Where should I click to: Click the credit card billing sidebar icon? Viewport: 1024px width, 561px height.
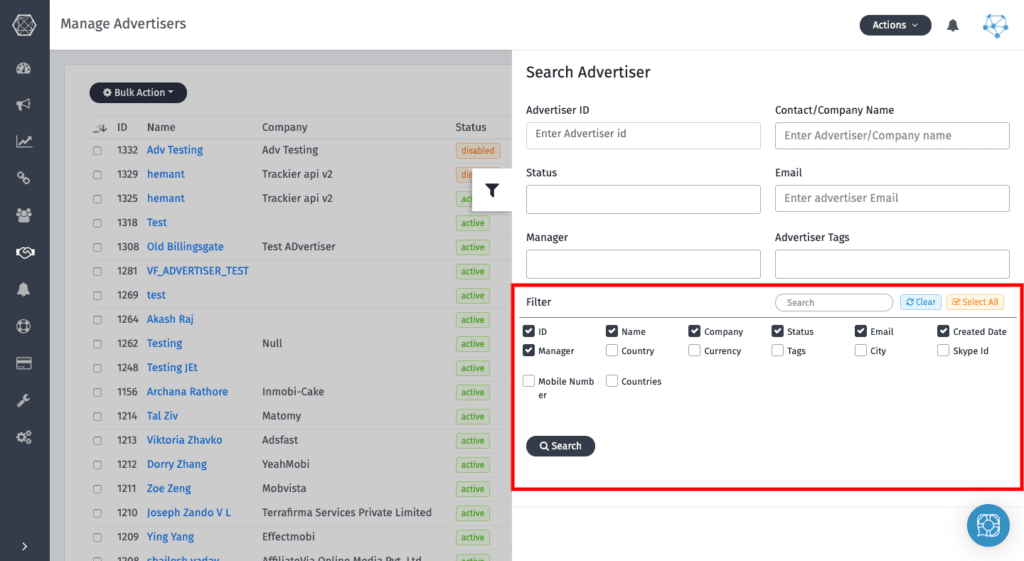(24, 363)
